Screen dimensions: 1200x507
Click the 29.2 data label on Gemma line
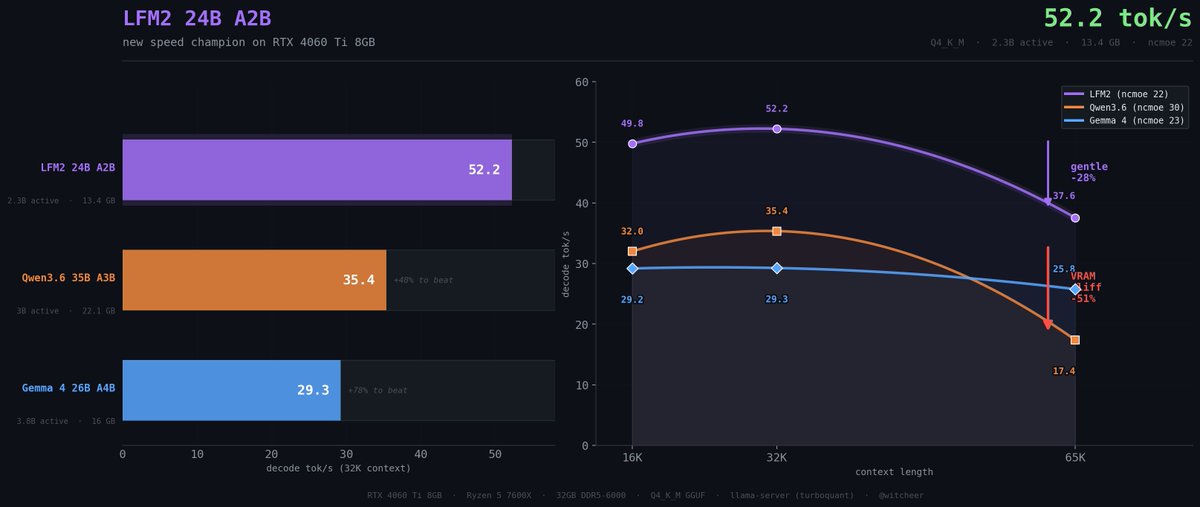[x=632, y=299]
